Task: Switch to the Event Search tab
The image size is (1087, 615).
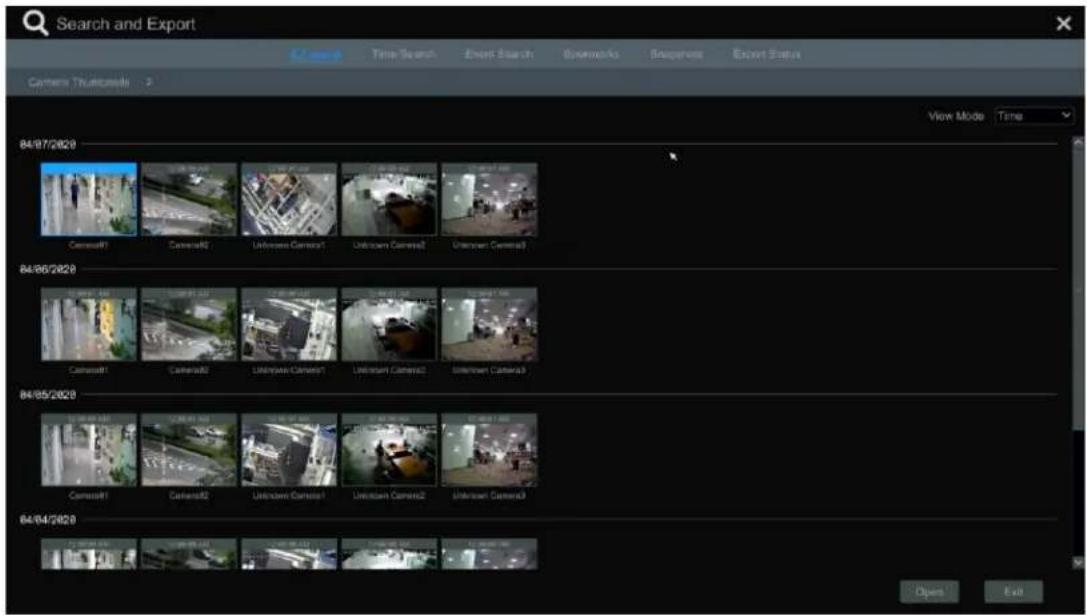Action: tap(499, 54)
